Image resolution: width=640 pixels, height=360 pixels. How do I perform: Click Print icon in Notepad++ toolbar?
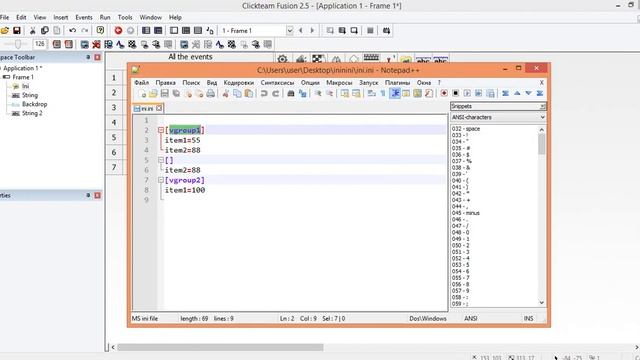(x=211, y=94)
